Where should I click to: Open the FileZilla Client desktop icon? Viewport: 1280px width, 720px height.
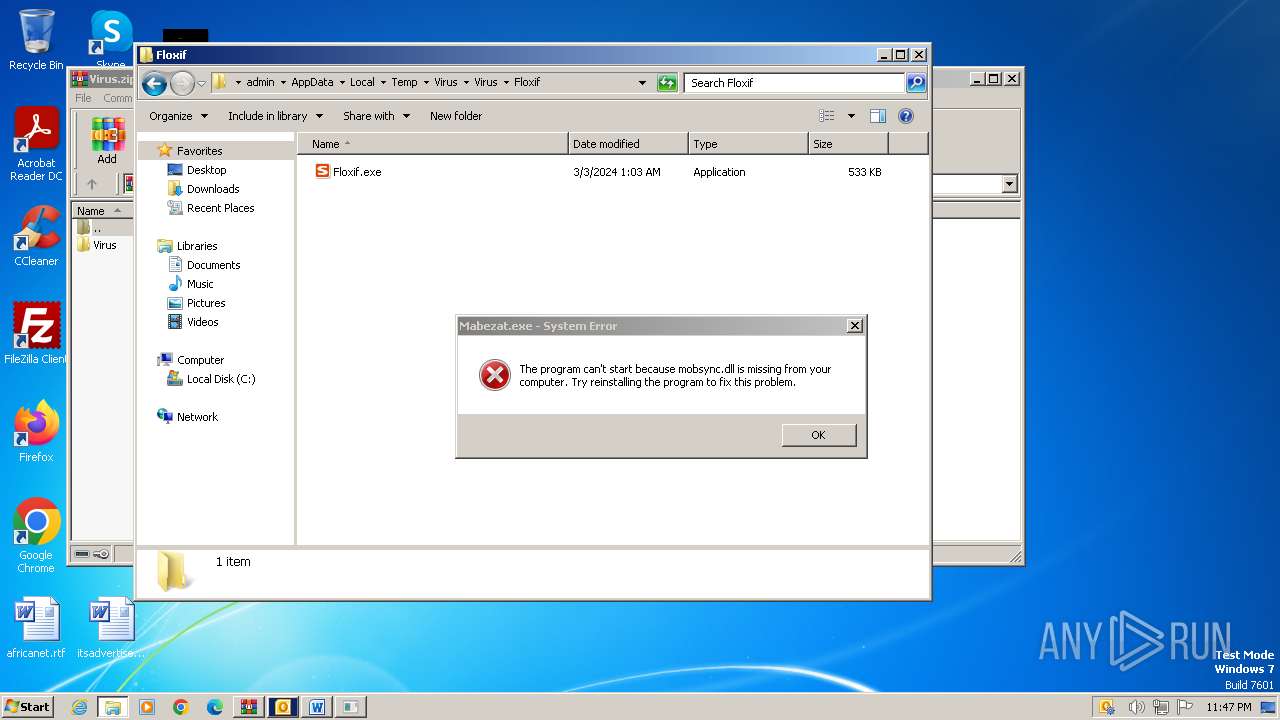click(36, 333)
